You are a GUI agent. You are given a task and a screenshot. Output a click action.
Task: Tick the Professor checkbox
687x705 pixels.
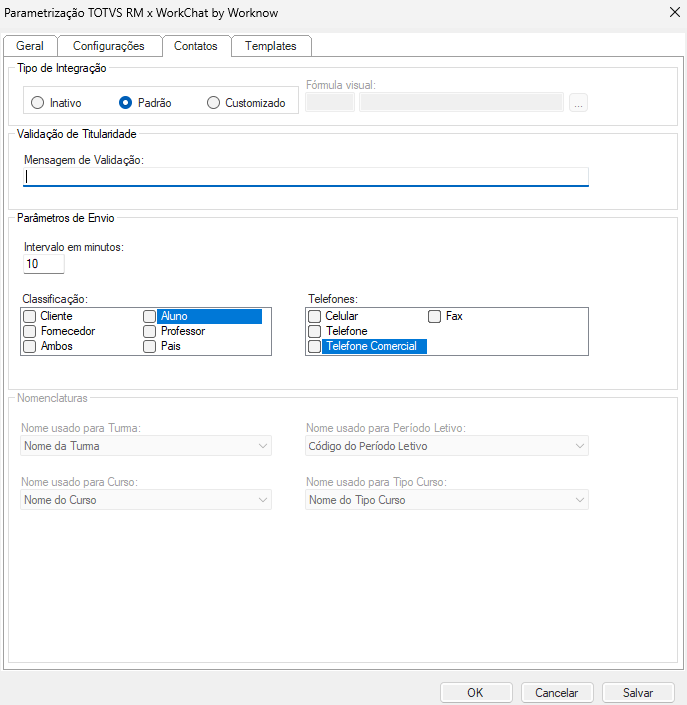click(150, 331)
